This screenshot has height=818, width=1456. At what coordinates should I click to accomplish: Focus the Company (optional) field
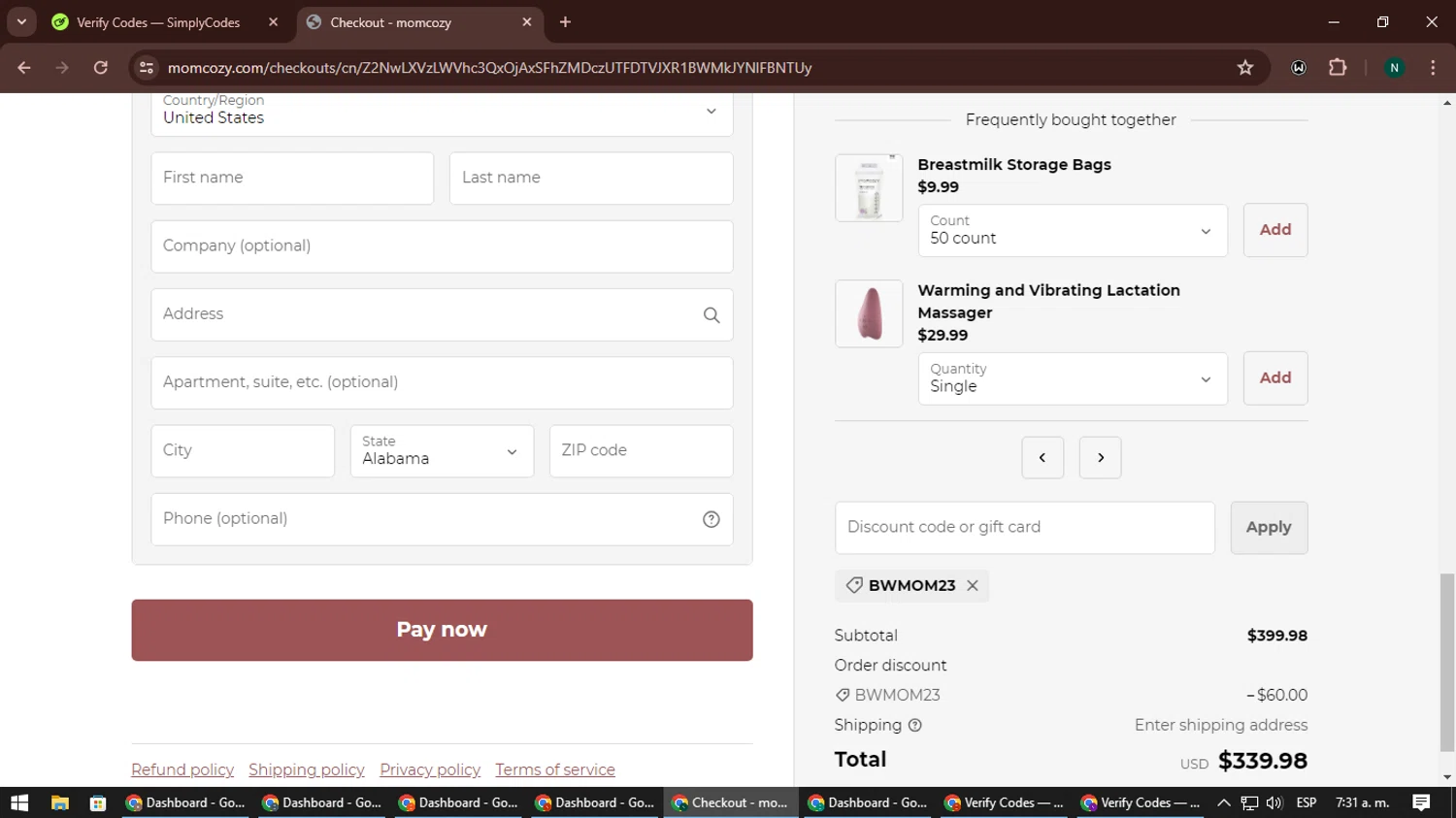[442, 246]
